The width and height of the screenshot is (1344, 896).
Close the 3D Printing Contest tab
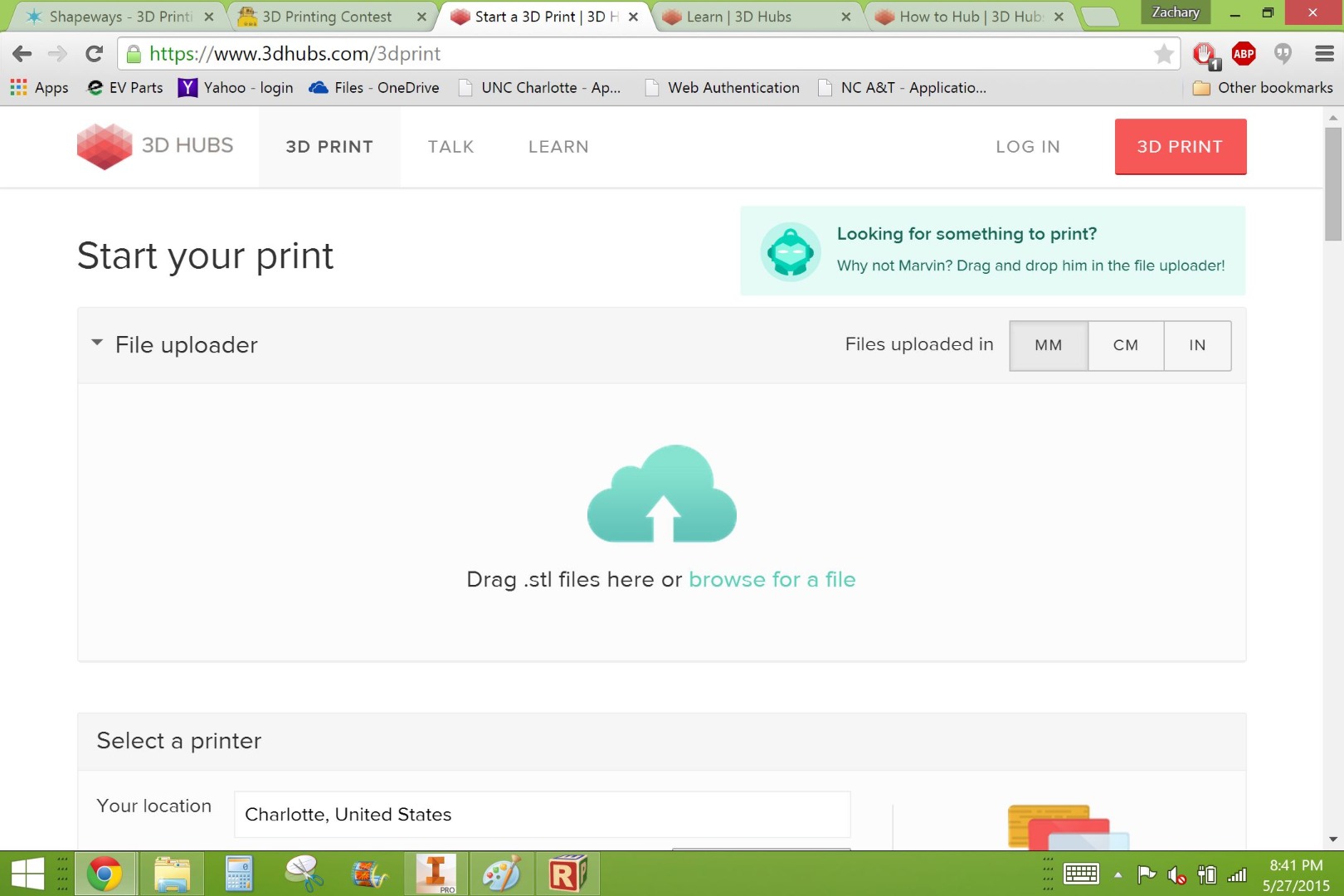point(421,17)
